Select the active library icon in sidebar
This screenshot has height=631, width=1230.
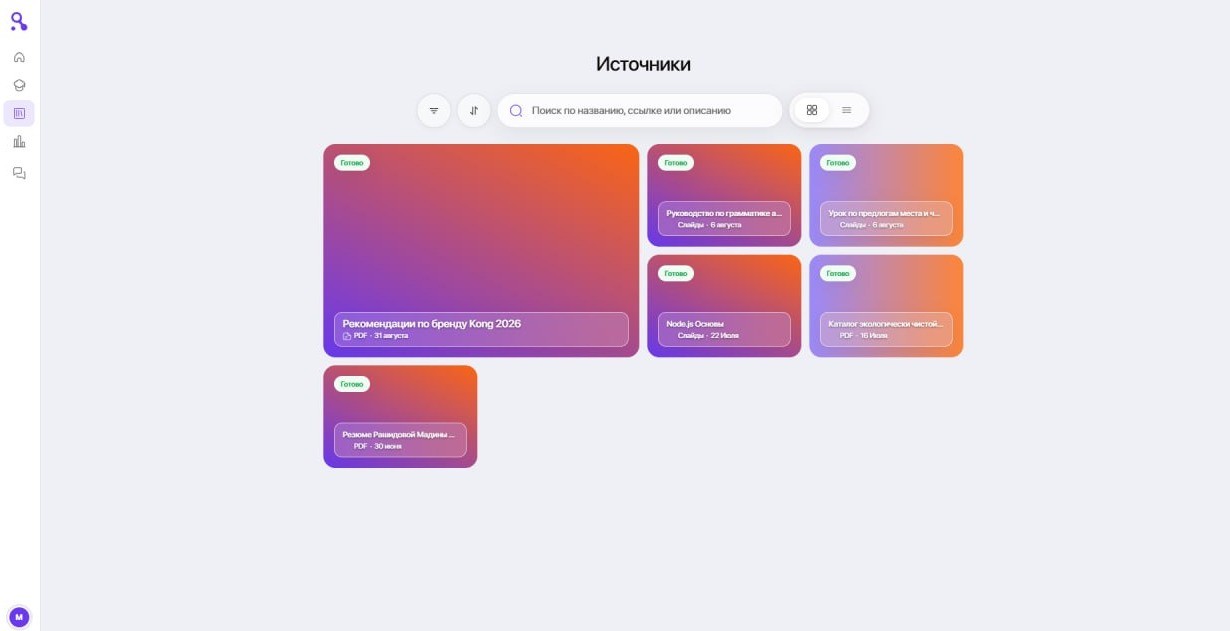click(x=19, y=113)
